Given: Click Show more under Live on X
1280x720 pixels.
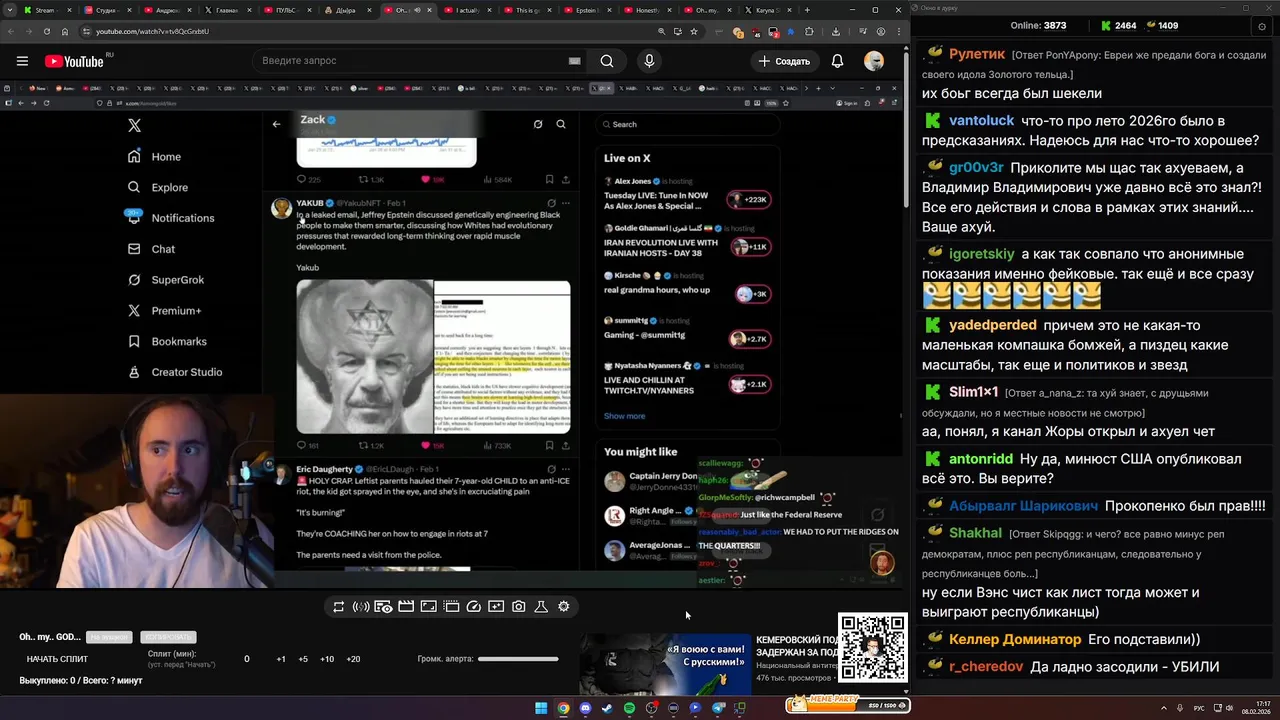Looking at the screenshot, I should [624, 416].
